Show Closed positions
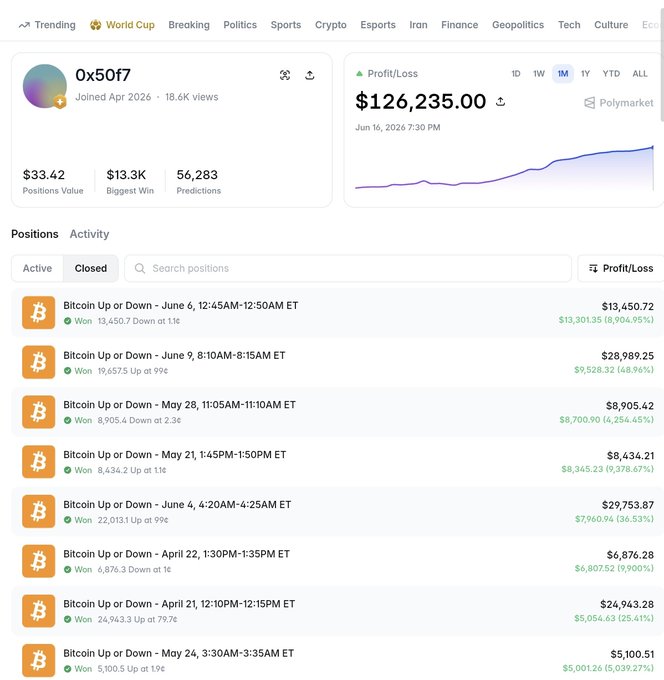664x680 pixels. pyautogui.click(x=91, y=268)
